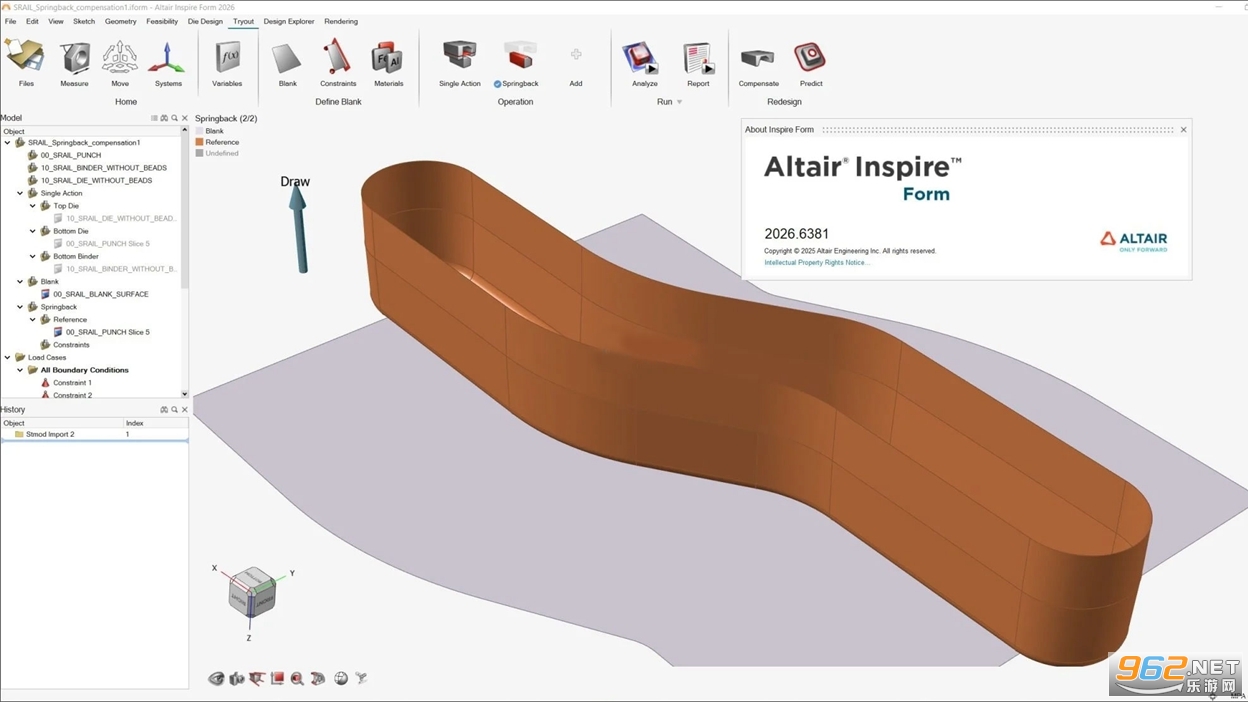1248x702 pixels.
Task: Collapse the Bottom Die tree node
Action: (33, 231)
